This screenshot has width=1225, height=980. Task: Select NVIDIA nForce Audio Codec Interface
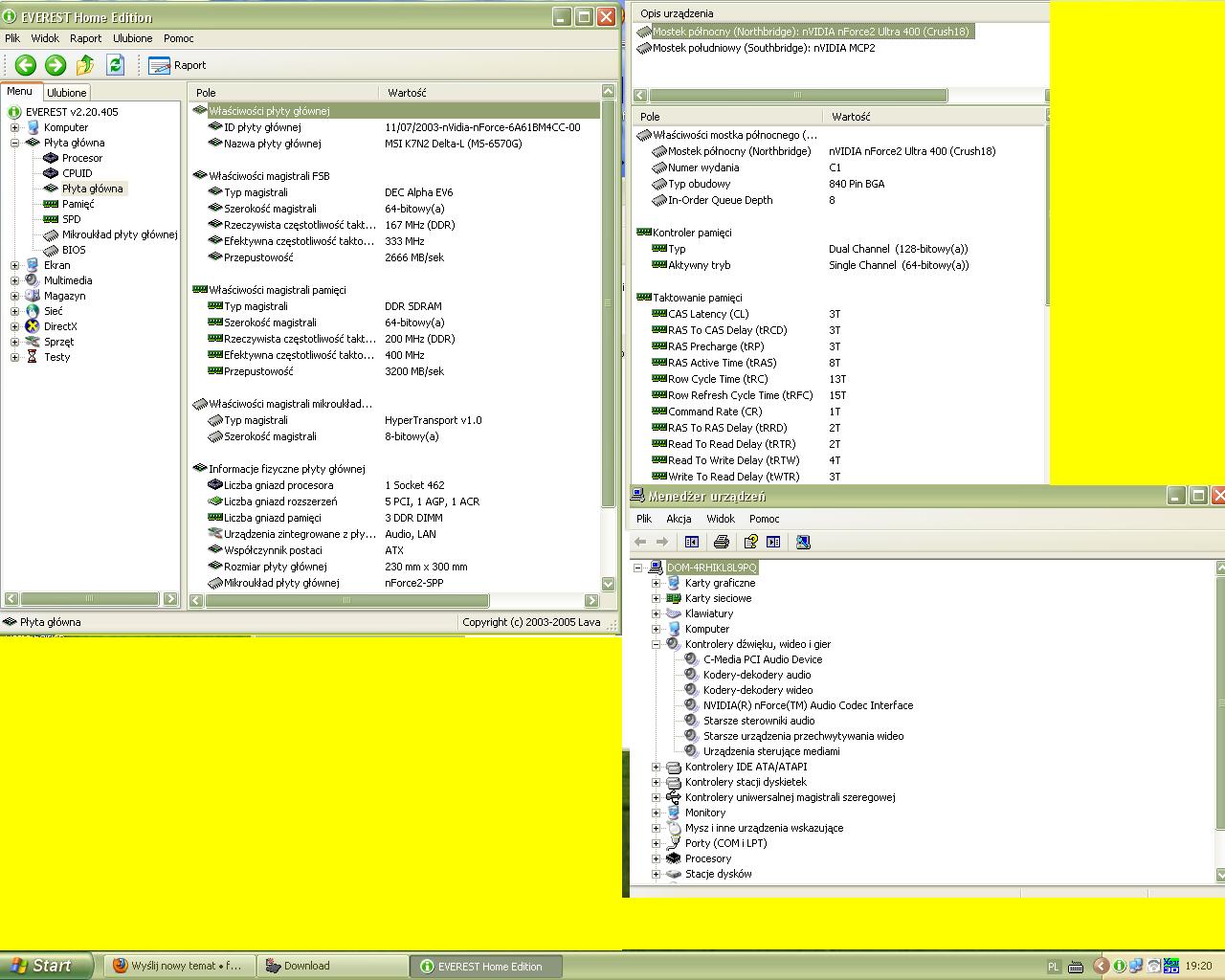coord(808,705)
